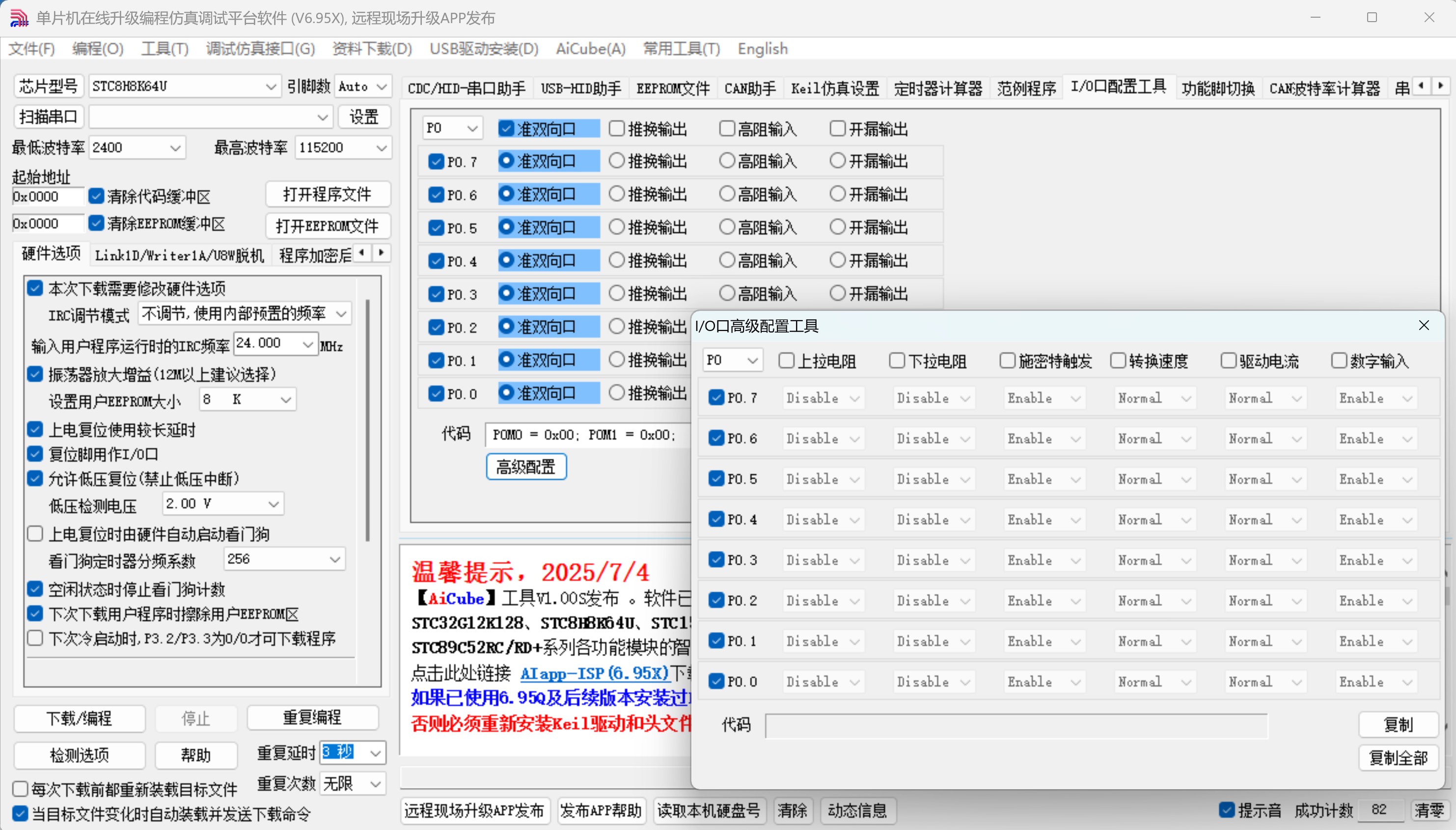
Task: Click the app logo icon in title bar
Action: (19, 18)
